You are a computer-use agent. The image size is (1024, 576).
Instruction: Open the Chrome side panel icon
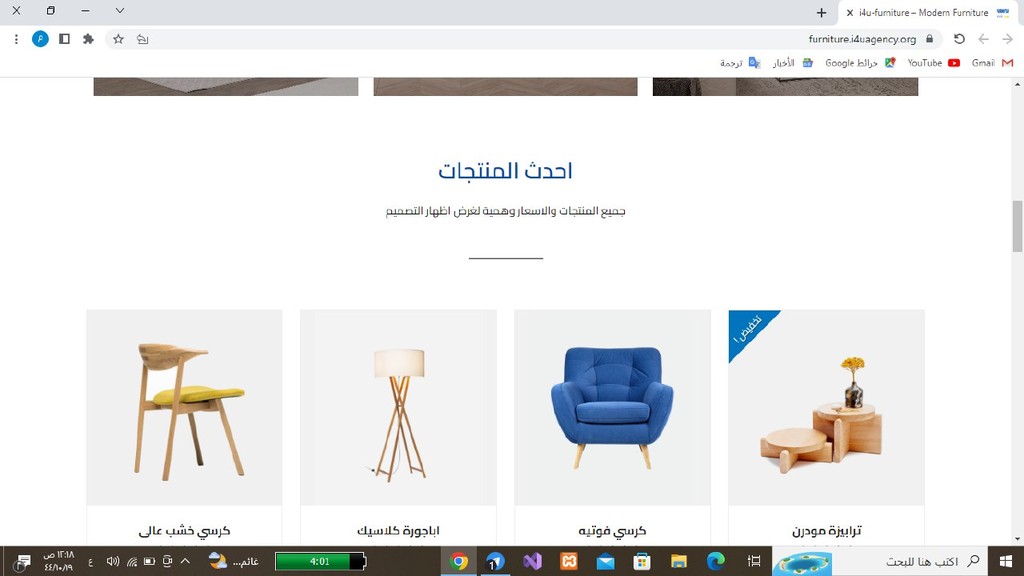coord(64,39)
